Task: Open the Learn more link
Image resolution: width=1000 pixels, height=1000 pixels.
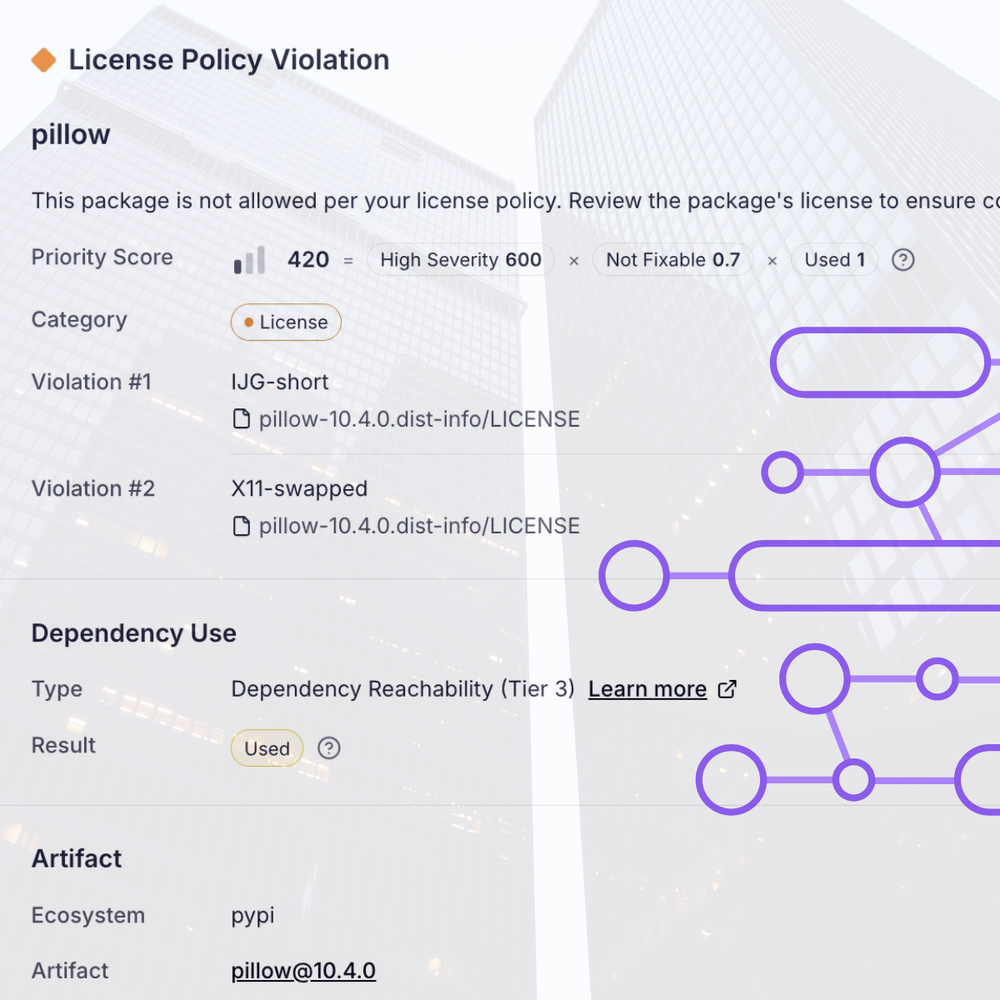Action: tap(647, 689)
